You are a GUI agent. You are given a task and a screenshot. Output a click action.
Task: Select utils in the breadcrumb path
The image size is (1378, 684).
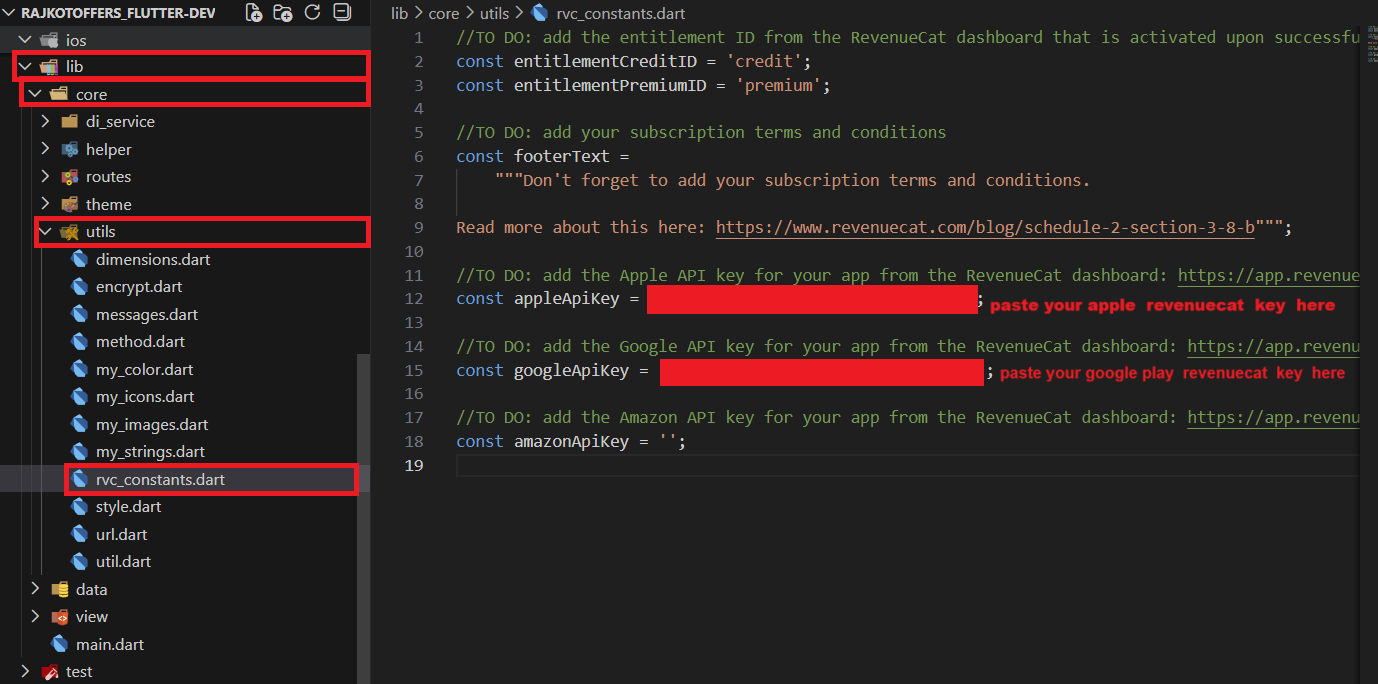point(493,14)
